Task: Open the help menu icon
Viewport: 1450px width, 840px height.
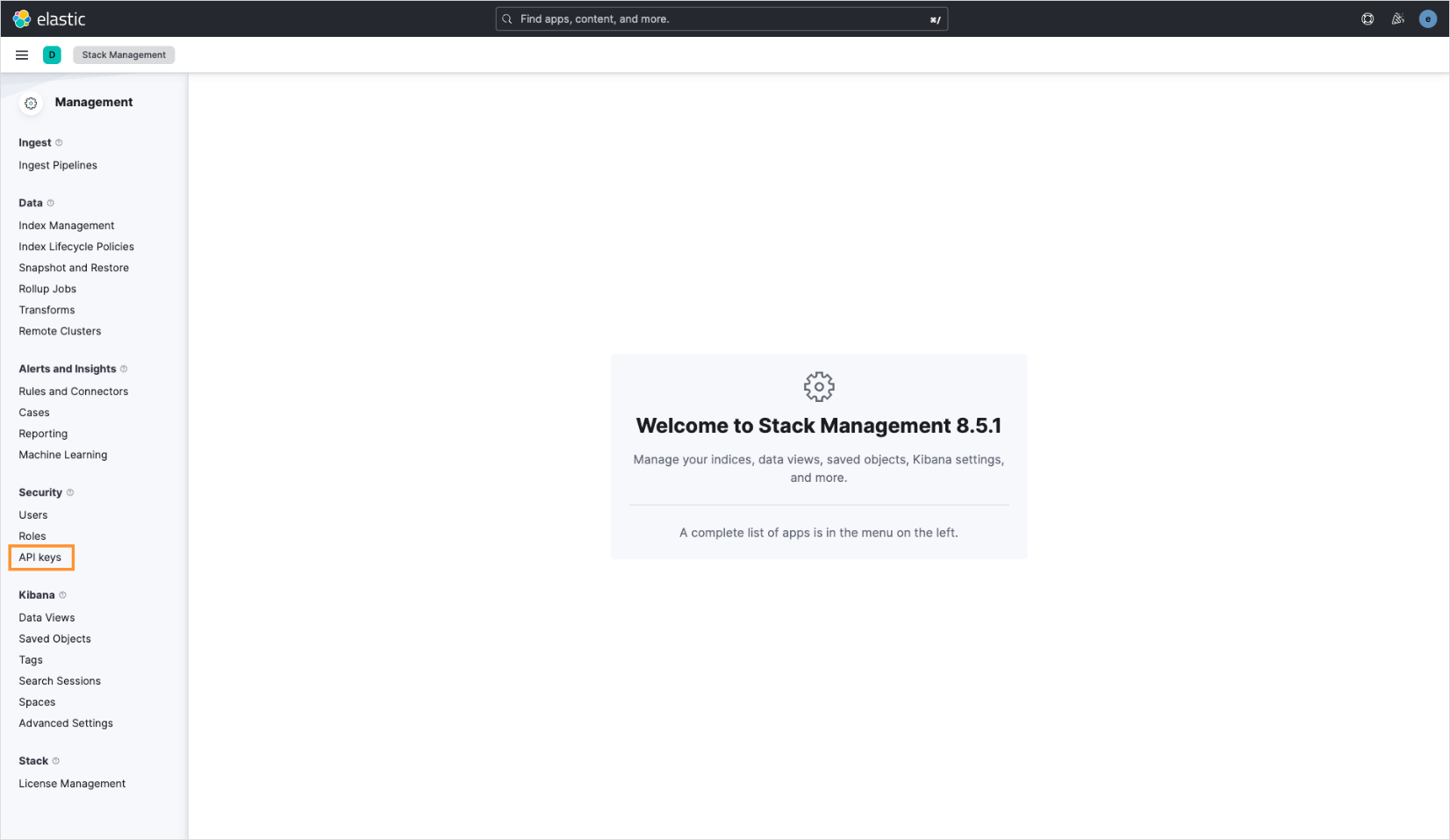Action: [x=1367, y=19]
